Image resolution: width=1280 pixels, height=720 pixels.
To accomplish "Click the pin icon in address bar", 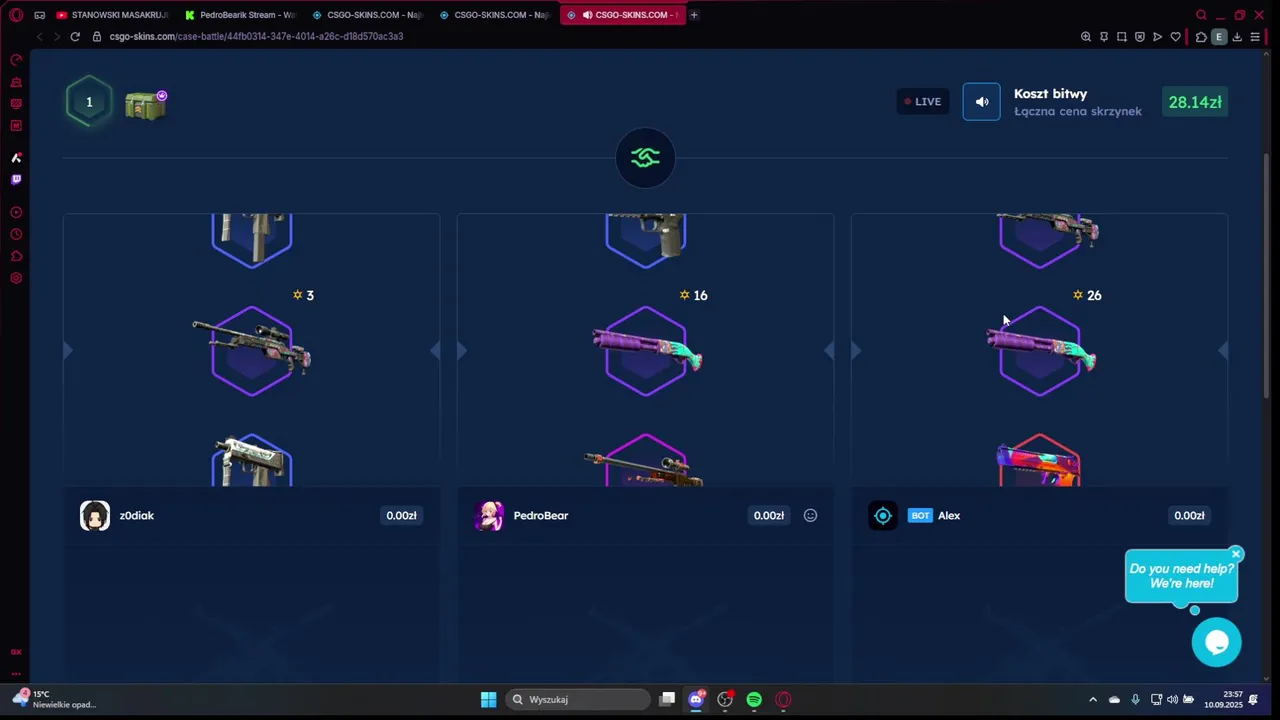I will click(x=1104, y=37).
